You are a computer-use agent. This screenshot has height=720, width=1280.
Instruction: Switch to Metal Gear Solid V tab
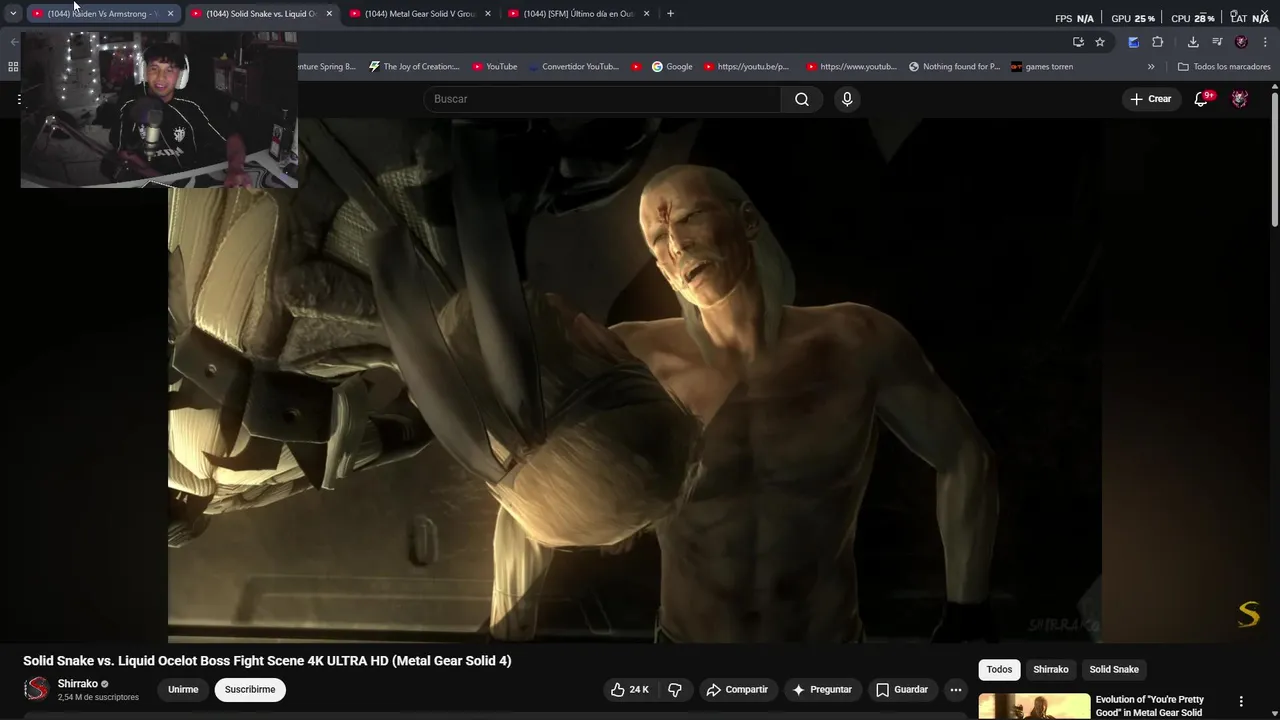tap(419, 14)
